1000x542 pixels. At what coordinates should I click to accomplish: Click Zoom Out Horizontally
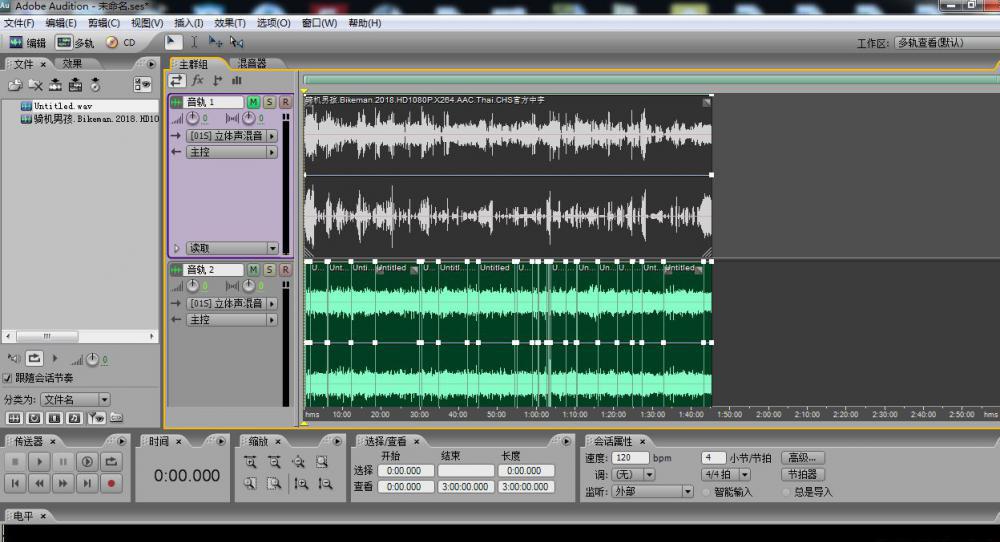point(274,462)
